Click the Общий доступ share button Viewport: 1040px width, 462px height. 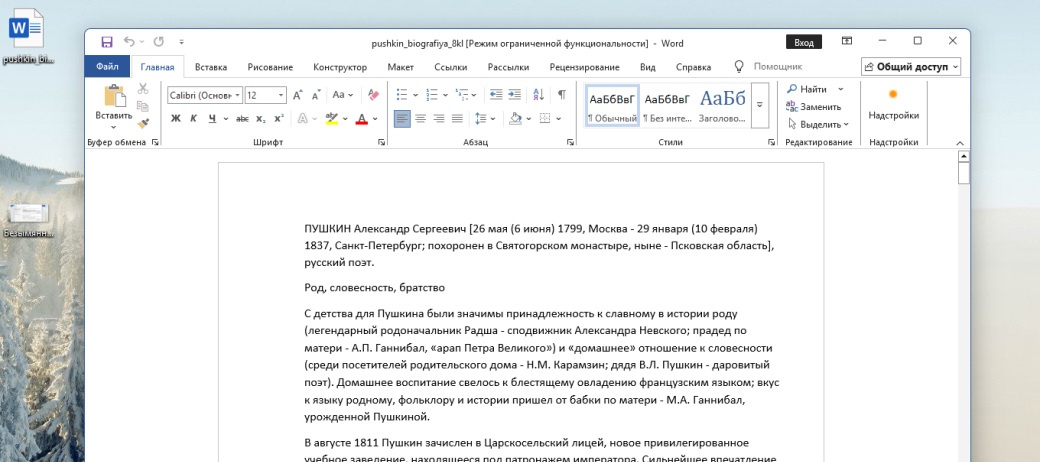pos(910,67)
